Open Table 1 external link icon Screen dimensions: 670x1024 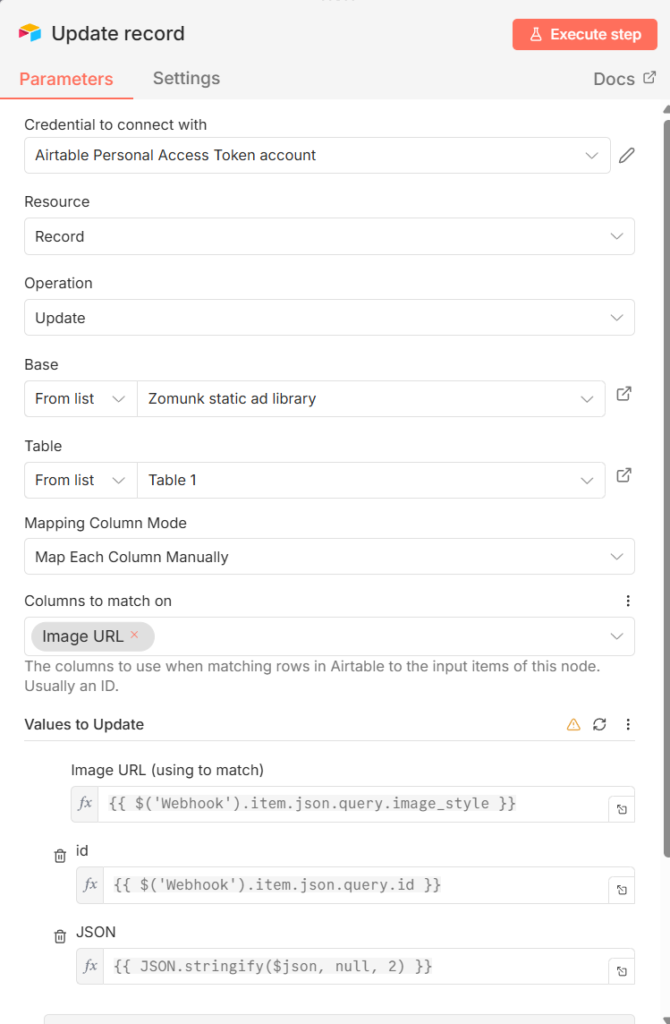(x=624, y=475)
